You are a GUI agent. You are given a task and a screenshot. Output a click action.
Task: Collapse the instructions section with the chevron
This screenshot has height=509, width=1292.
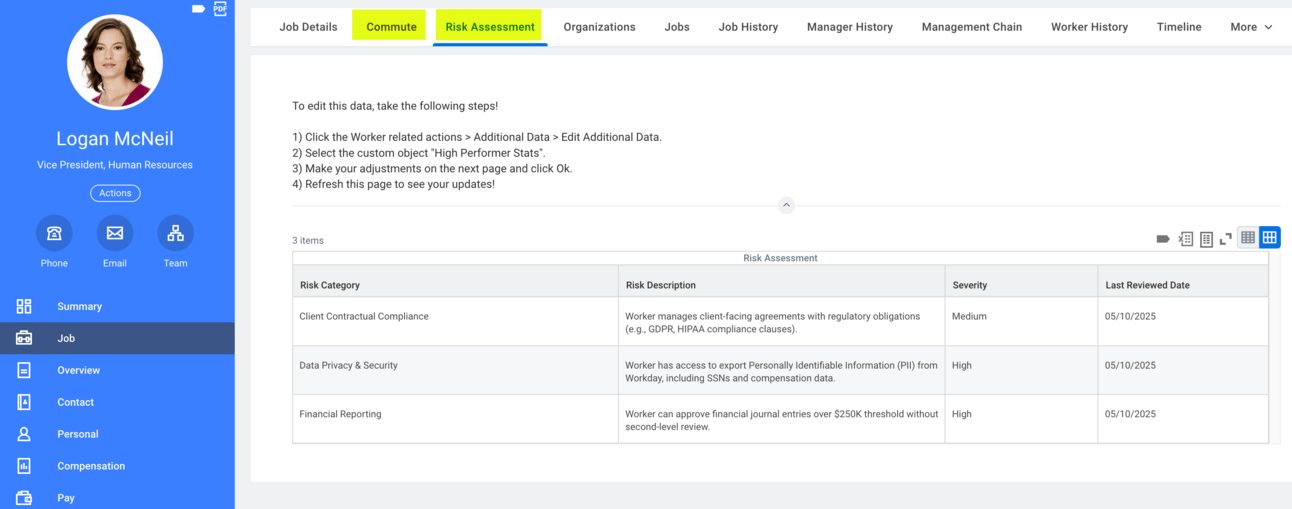click(786, 205)
